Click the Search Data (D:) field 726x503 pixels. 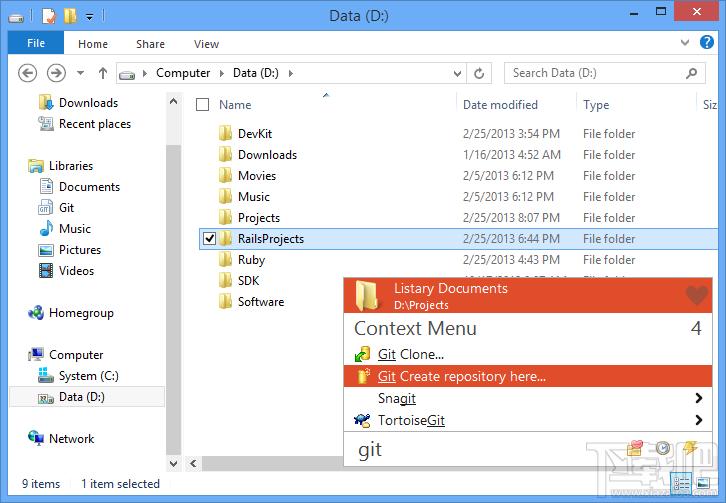click(x=605, y=73)
